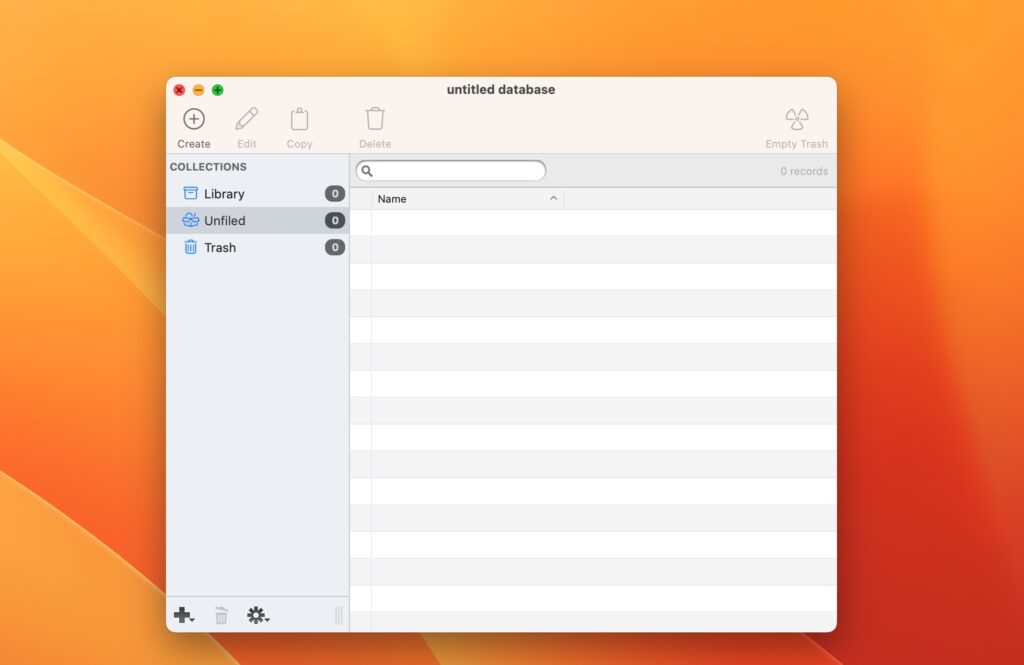Open the gear menu dropdown arrow

266,621
